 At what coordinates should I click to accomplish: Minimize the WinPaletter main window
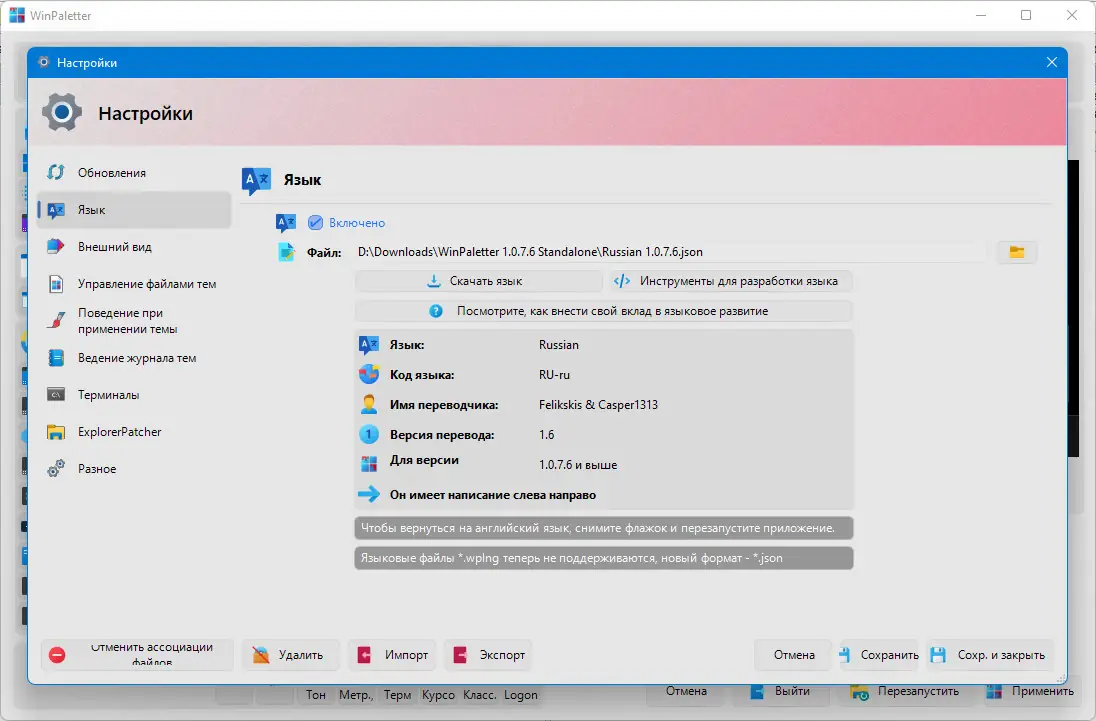[x=981, y=15]
